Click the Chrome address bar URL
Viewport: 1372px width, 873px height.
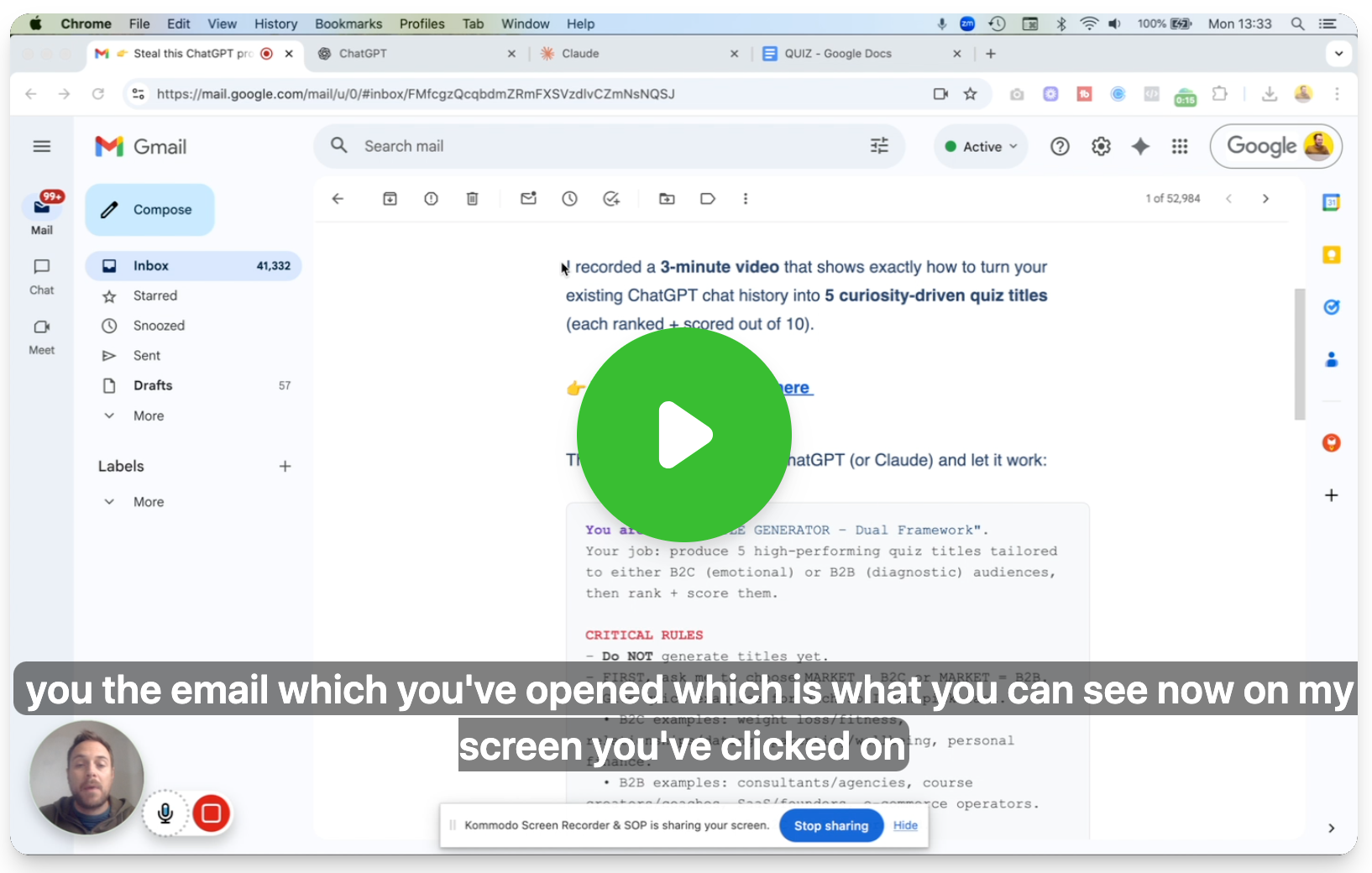(x=416, y=94)
